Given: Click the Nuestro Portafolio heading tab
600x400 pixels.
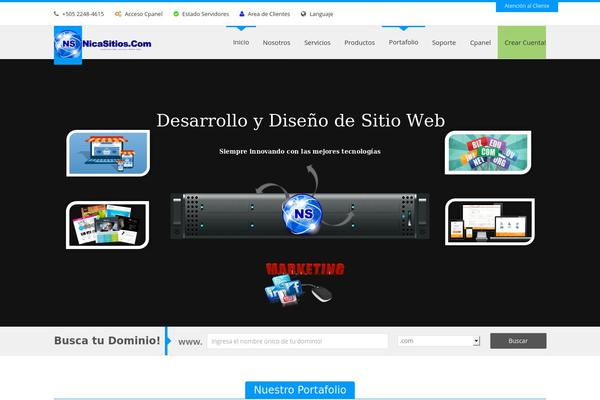Looking at the screenshot, I should [x=300, y=390].
